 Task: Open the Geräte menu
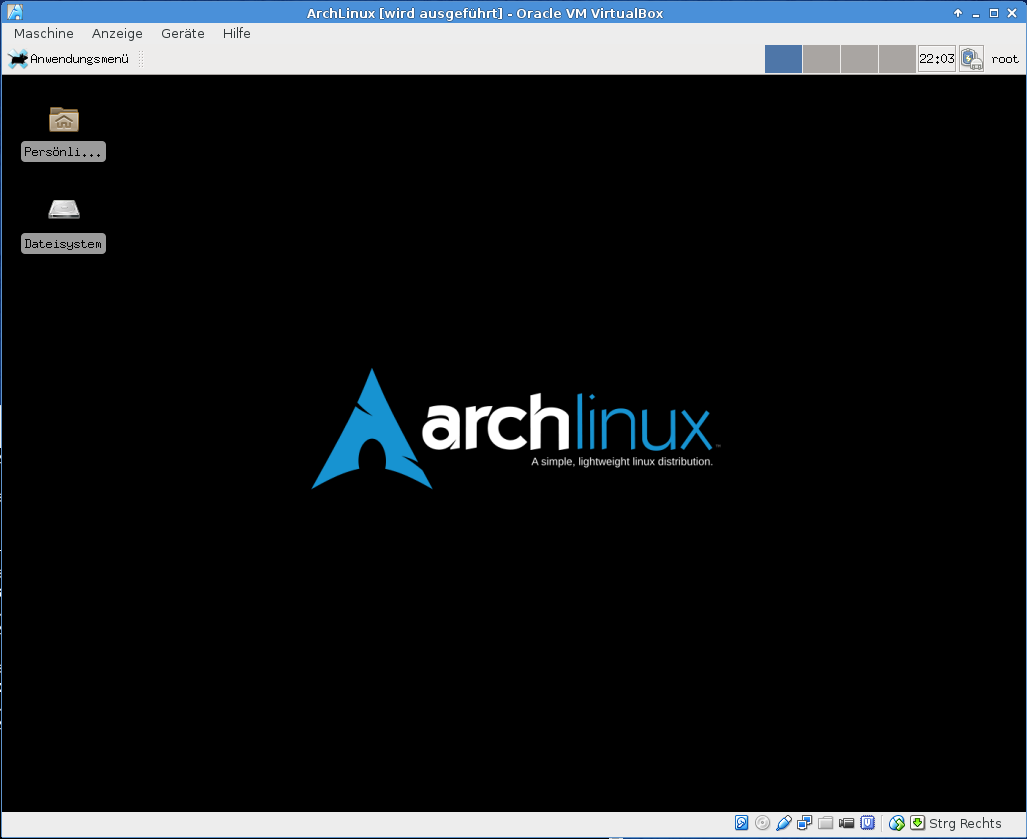point(182,33)
